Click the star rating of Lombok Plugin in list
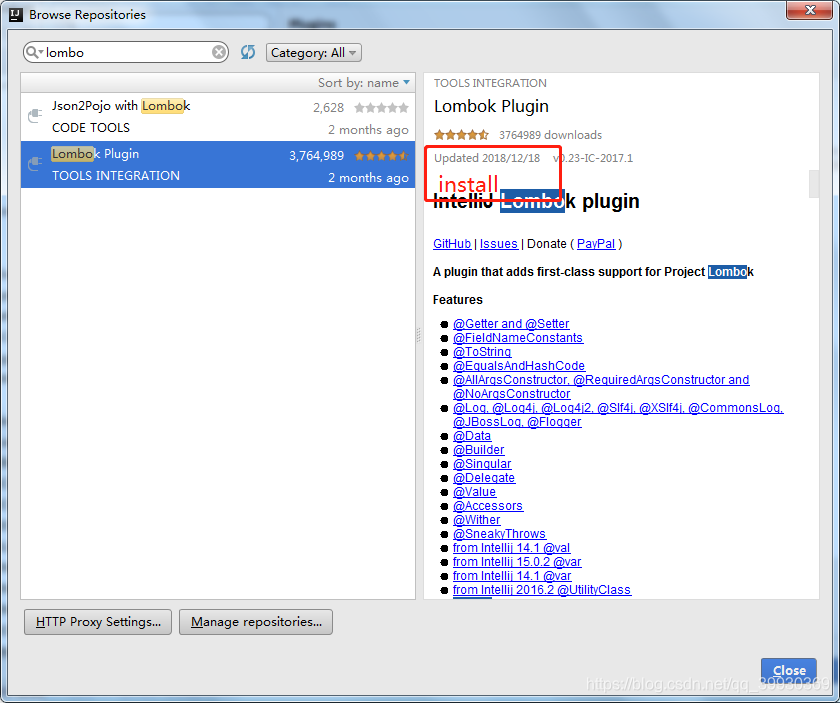840x703 pixels. click(381, 156)
